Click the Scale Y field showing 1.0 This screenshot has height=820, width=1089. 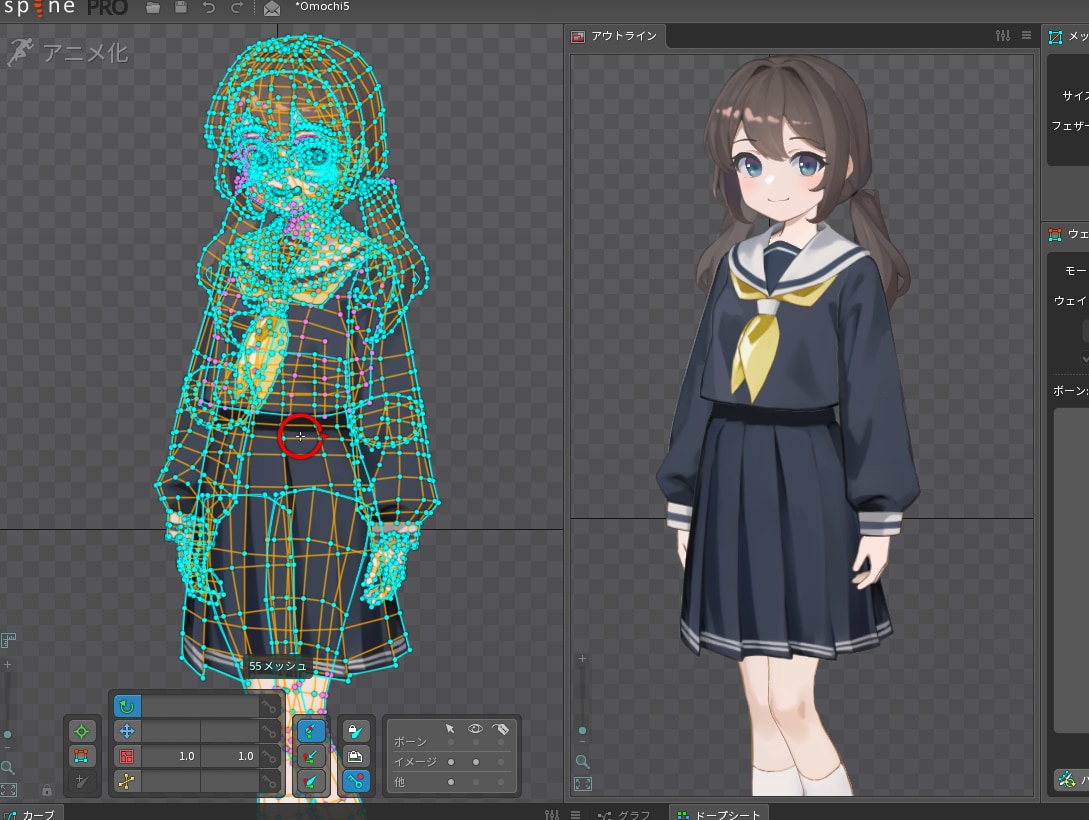coord(230,756)
